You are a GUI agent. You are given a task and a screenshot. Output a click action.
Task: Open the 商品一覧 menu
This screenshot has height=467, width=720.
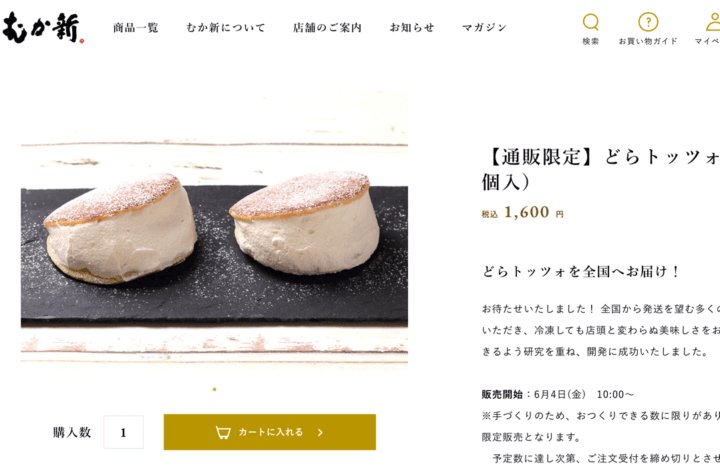tap(135, 28)
